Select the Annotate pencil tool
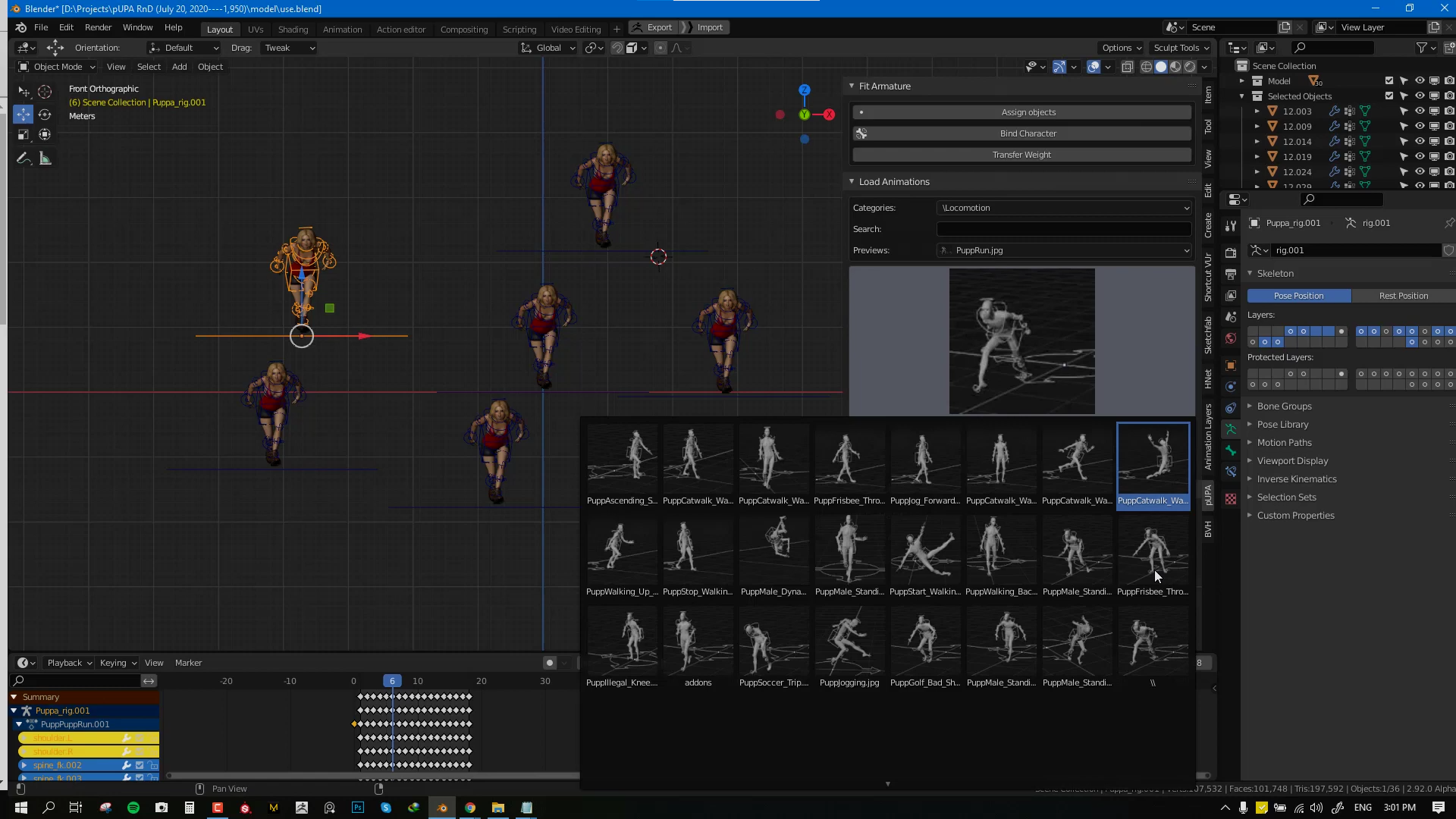Viewport: 1456px width, 819px height. tap(24, 158)
